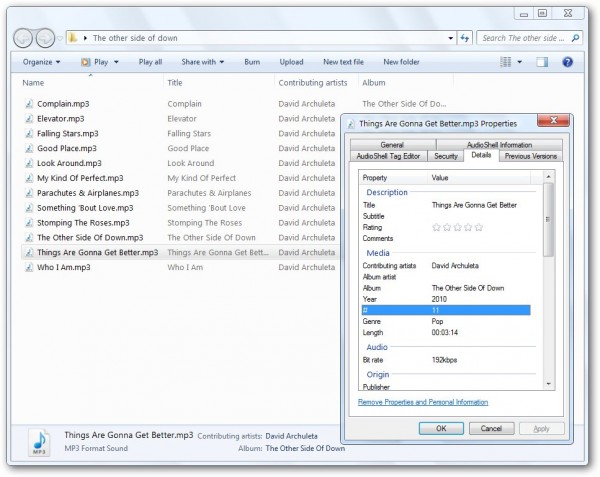The height and width of the screenshot is (477, 600).
Task: Click the folder icon in address bar
Action: tap(73, 37)
